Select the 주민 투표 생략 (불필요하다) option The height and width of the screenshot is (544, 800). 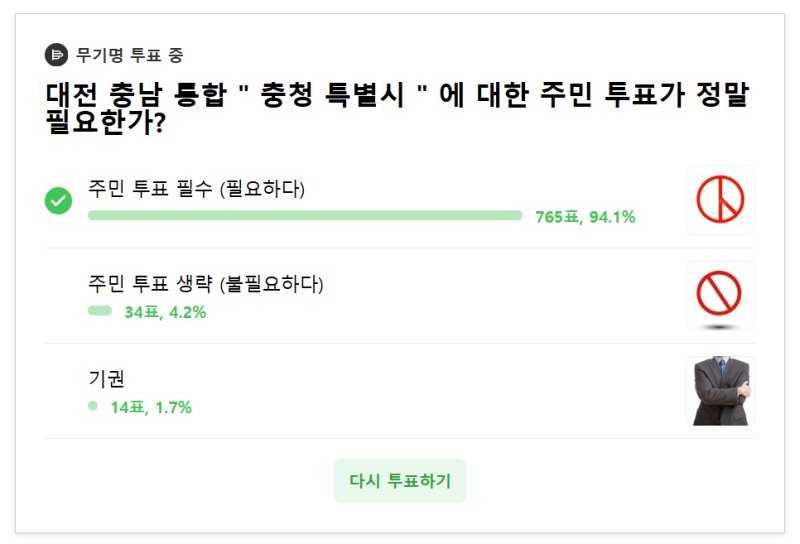[206, 284]
